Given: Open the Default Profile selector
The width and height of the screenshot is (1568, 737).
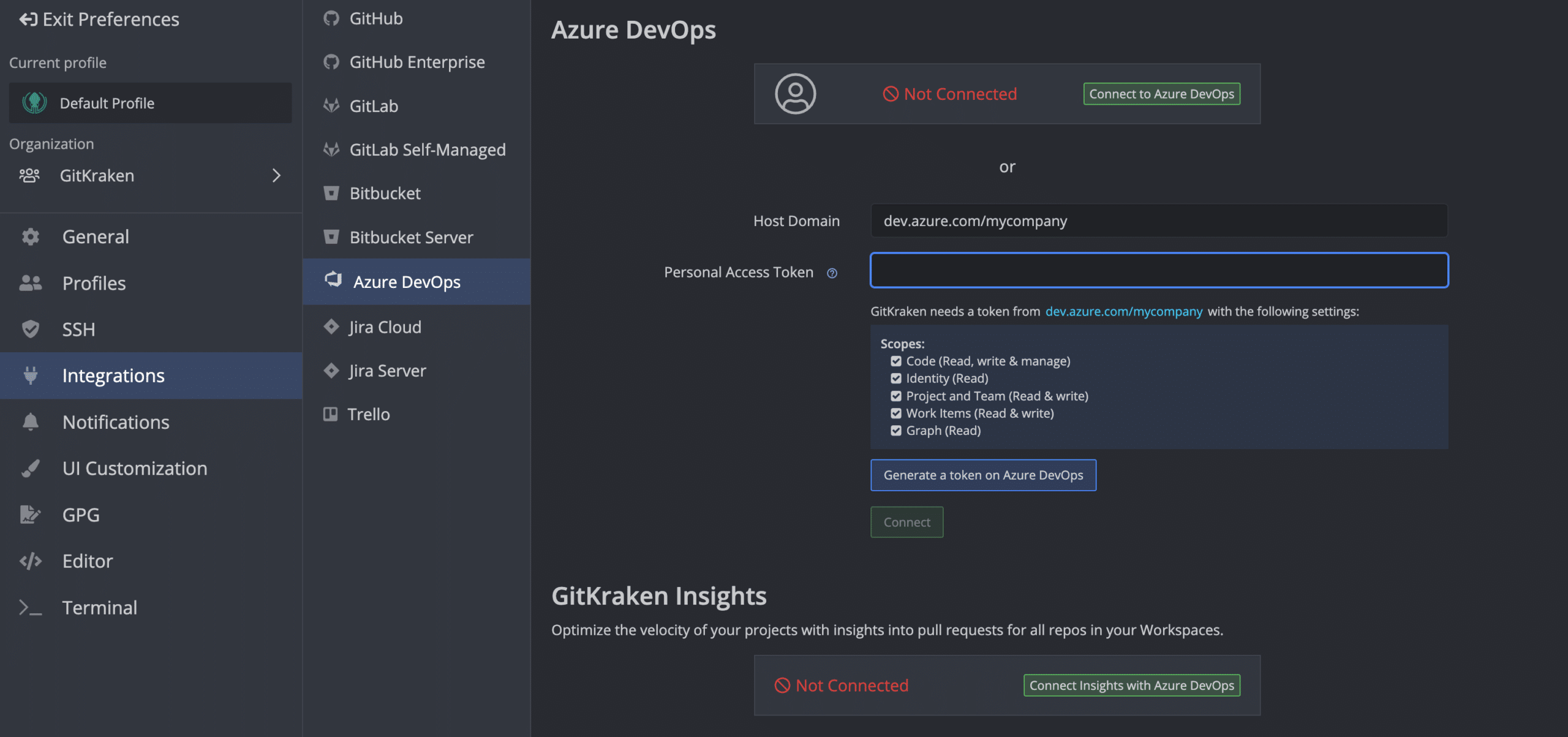Looking at the screenshot, I should pyautogui.click(x=150, y=103).
